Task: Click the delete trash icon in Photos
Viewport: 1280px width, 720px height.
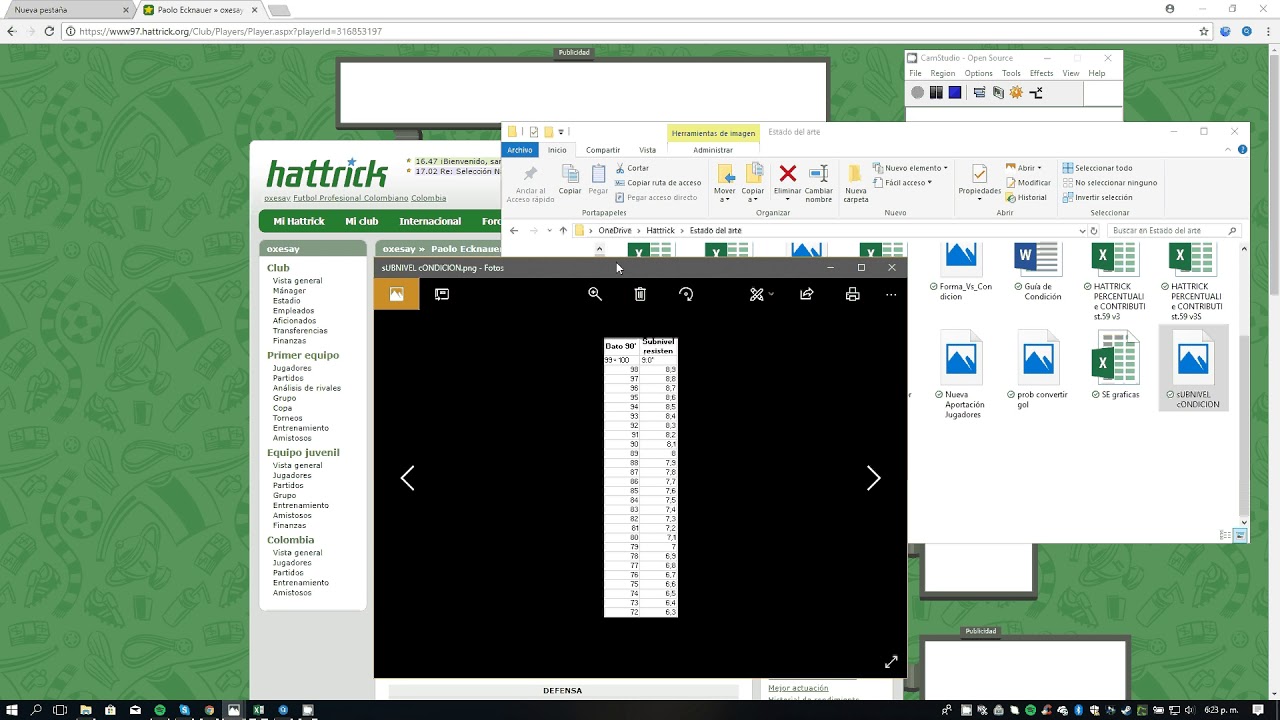Action: point(640,294)
